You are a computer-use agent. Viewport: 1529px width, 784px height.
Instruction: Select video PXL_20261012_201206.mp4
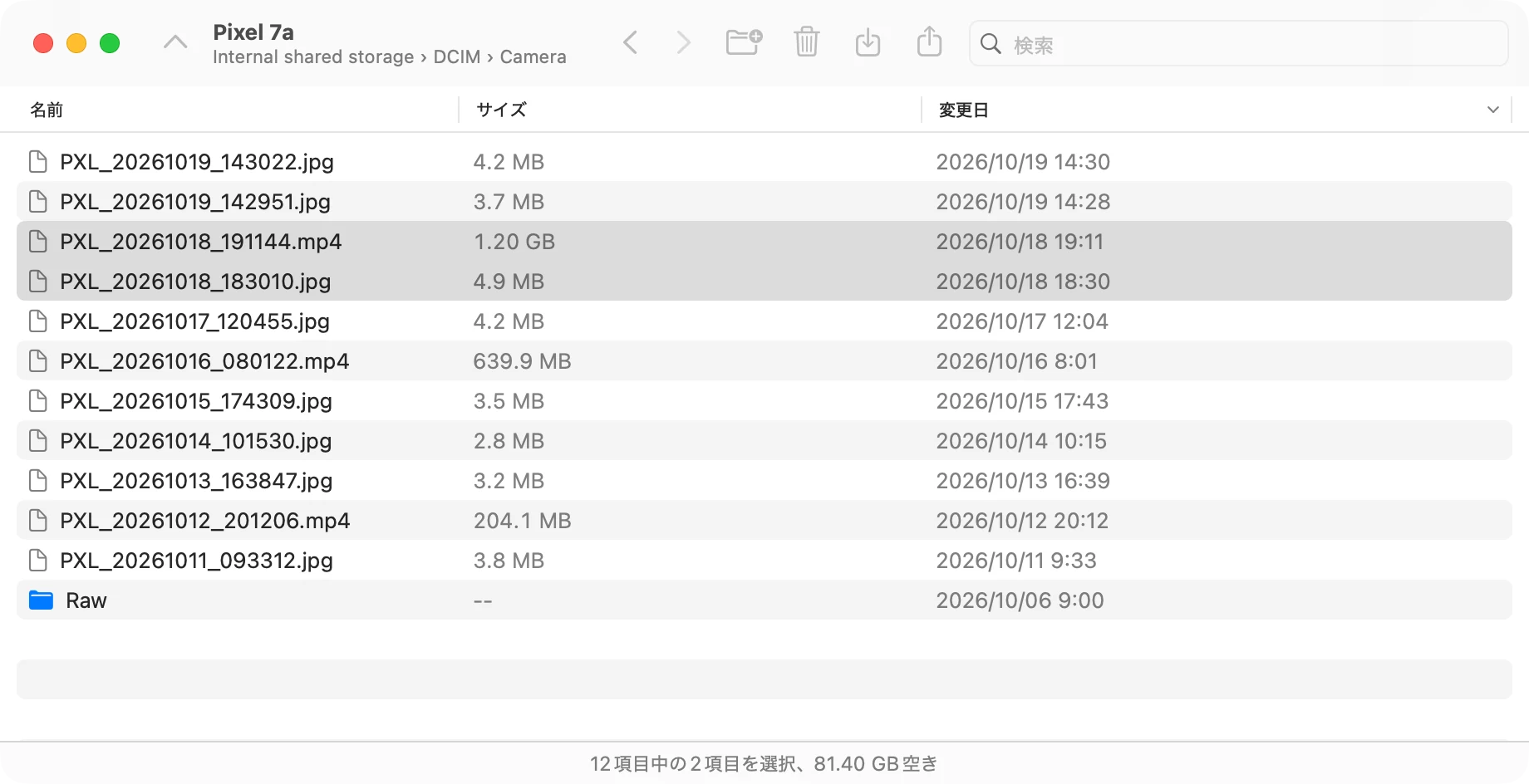point(764,521)
